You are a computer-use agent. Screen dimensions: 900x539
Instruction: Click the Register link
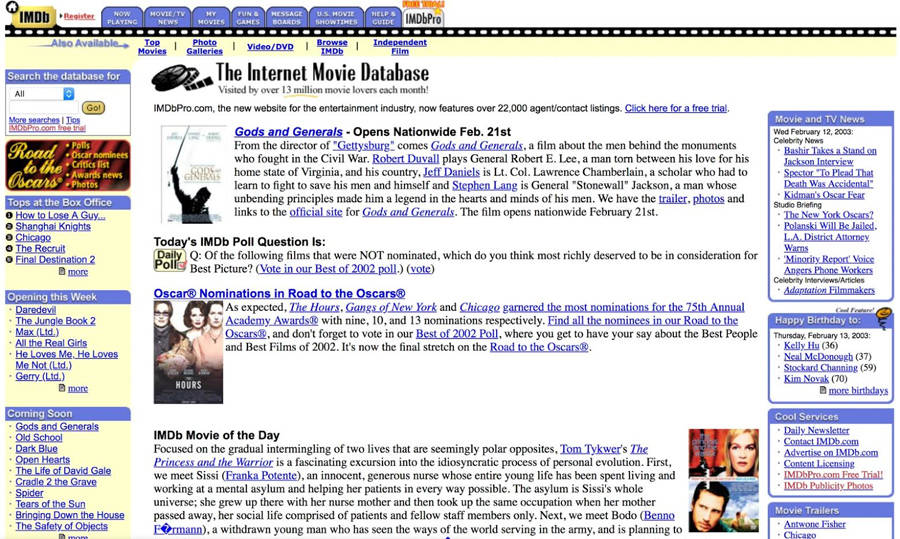(79, 16)
